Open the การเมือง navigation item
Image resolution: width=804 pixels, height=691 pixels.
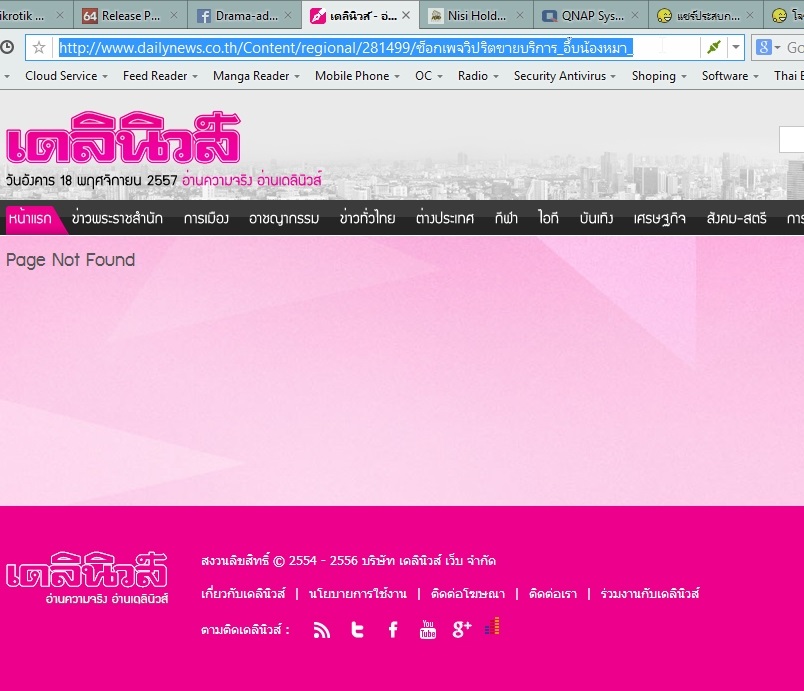[206, 218]
